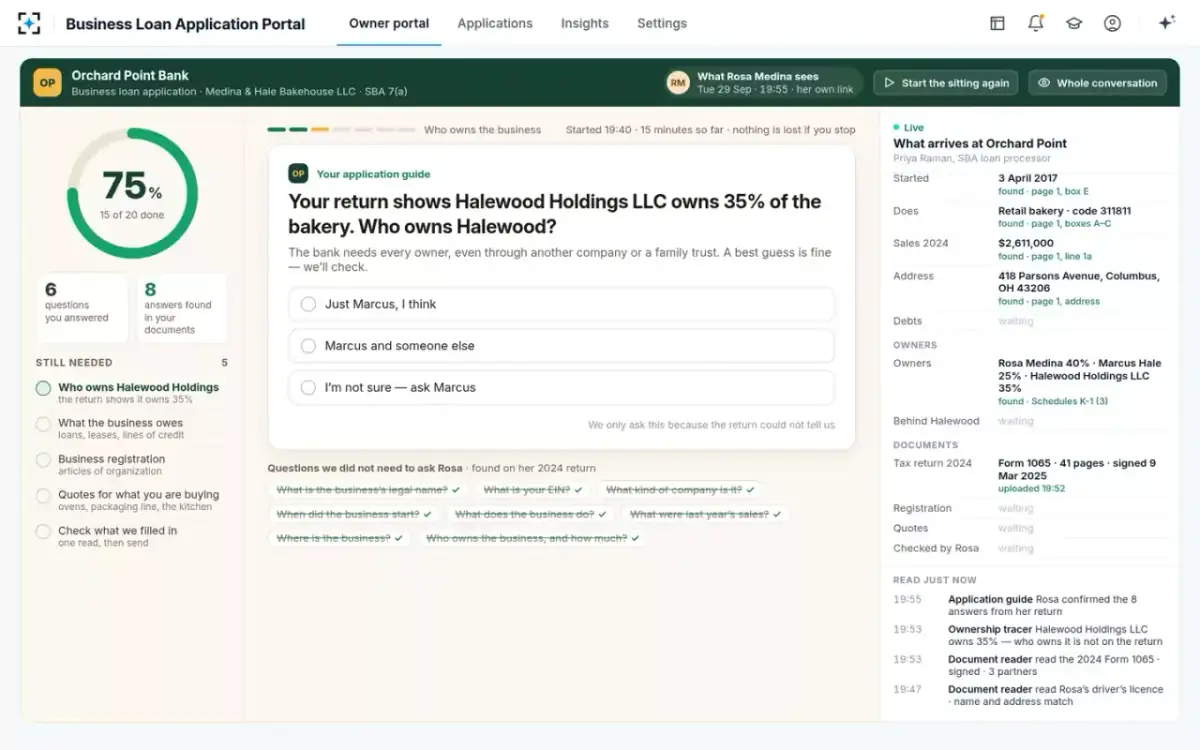Click "When did the business start?" chip
Image resolution: width=1200 pixels, height=750 pixels.
[354, 514]
